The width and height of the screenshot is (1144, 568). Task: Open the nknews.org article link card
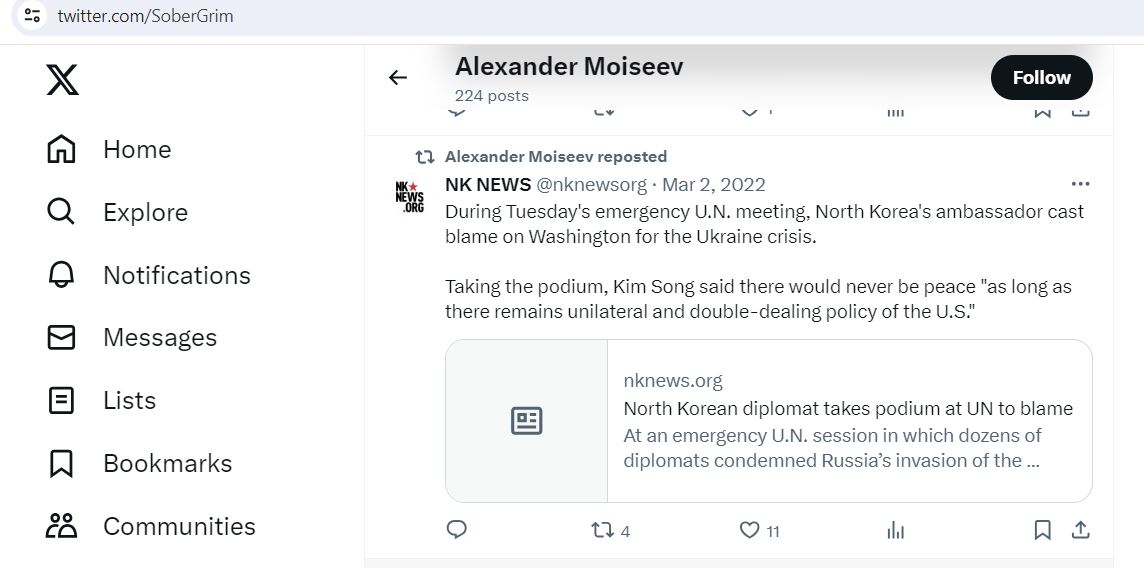[x=769, y=421]
